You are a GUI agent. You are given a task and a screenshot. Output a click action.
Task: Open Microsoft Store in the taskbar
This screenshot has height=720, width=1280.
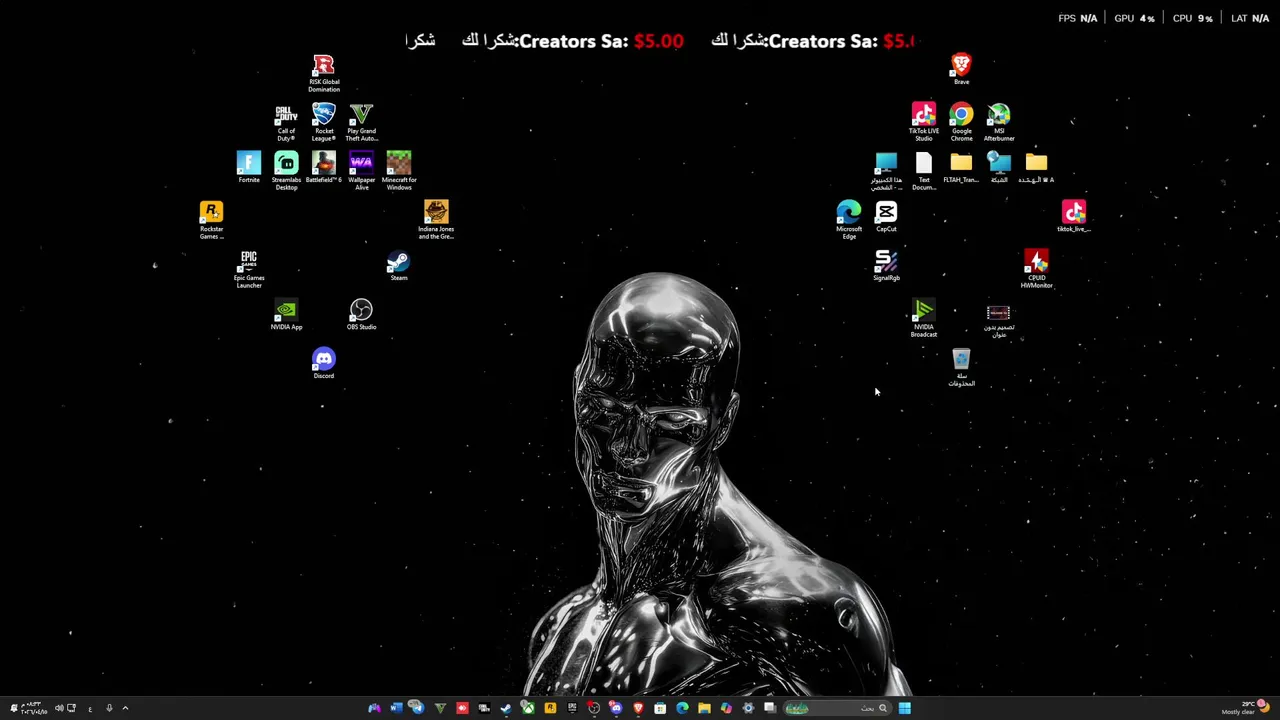[660, 708]
